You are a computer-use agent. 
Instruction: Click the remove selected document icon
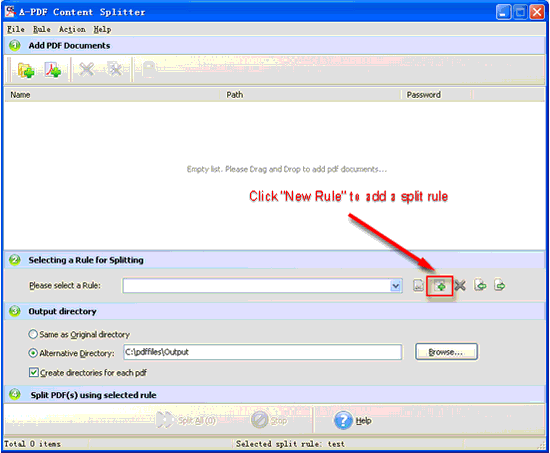coord(86,69)
